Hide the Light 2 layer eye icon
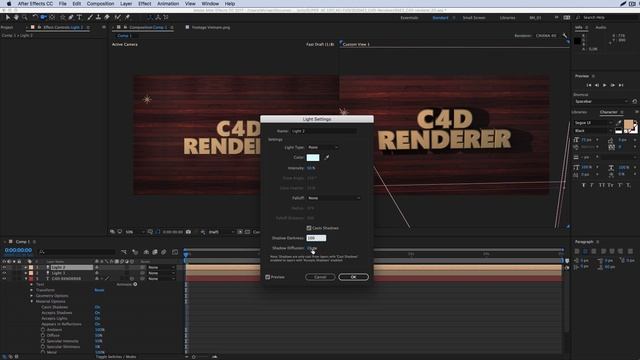640x360 pixels. pyautogui.click(x=4, y=267)
